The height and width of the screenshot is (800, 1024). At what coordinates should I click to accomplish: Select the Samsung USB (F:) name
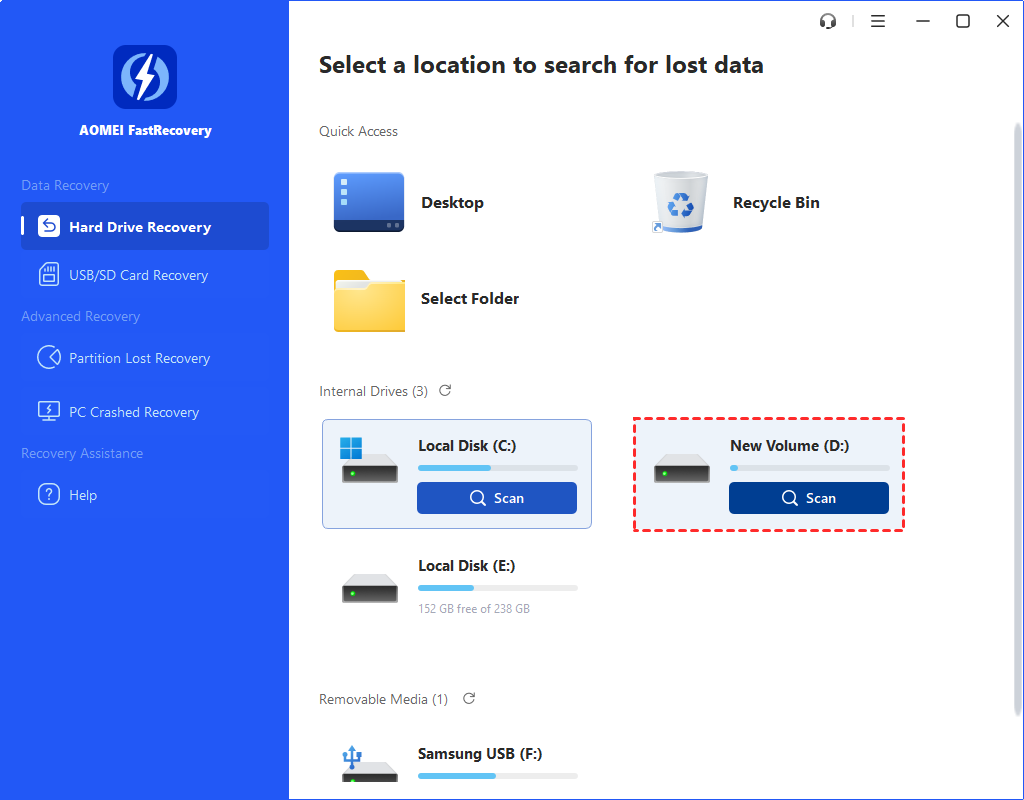click(x=480, y=754)
